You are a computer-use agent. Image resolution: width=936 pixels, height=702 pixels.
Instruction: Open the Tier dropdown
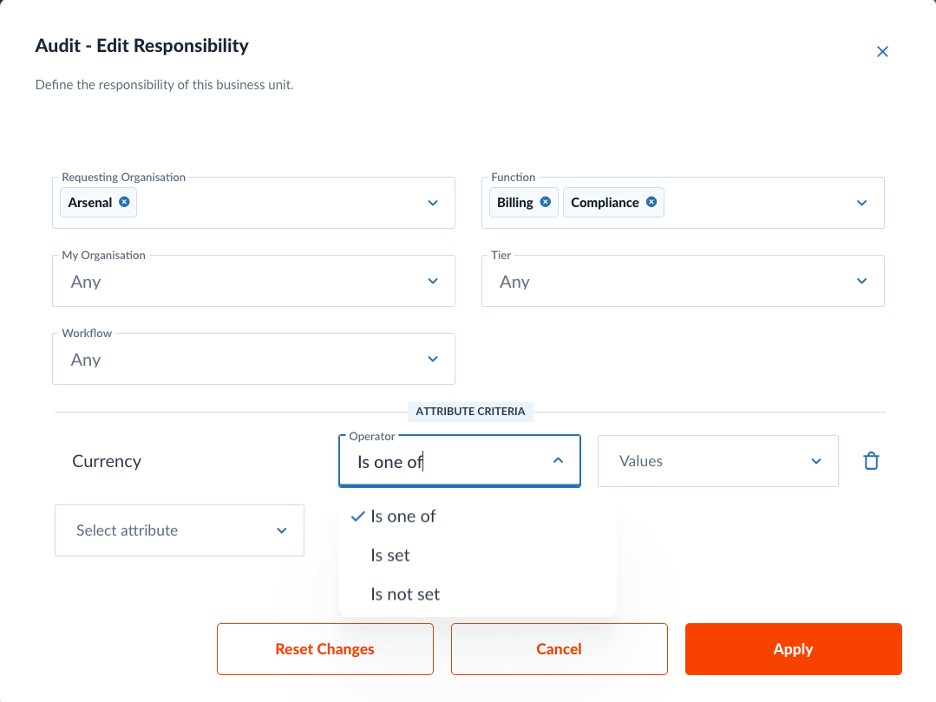(682, 281)
